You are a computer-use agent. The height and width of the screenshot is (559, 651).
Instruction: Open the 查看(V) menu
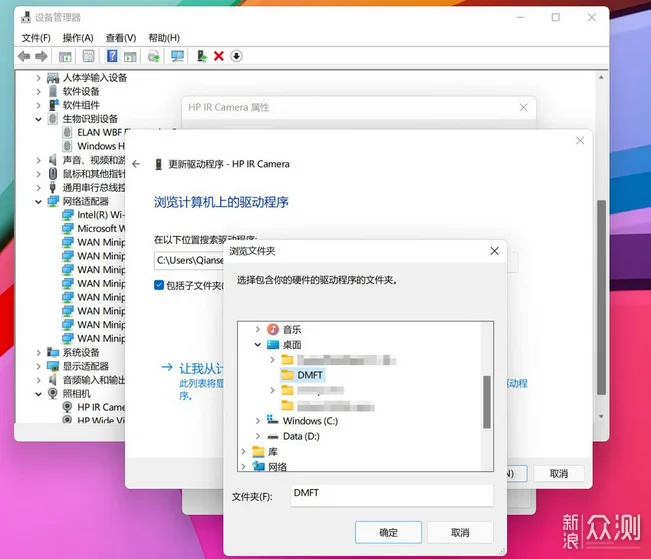coord(121,38)
